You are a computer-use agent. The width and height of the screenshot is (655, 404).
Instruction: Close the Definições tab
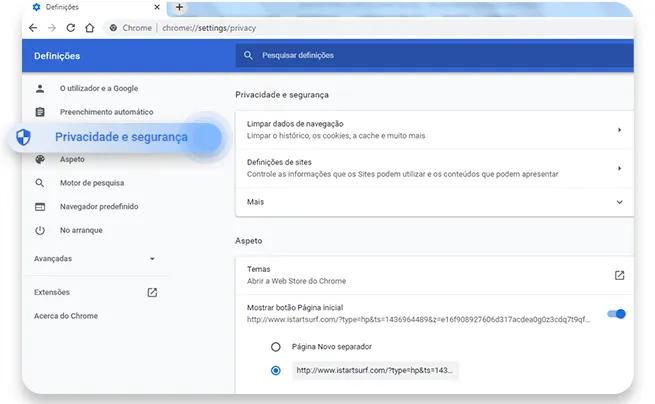point(157,7)
